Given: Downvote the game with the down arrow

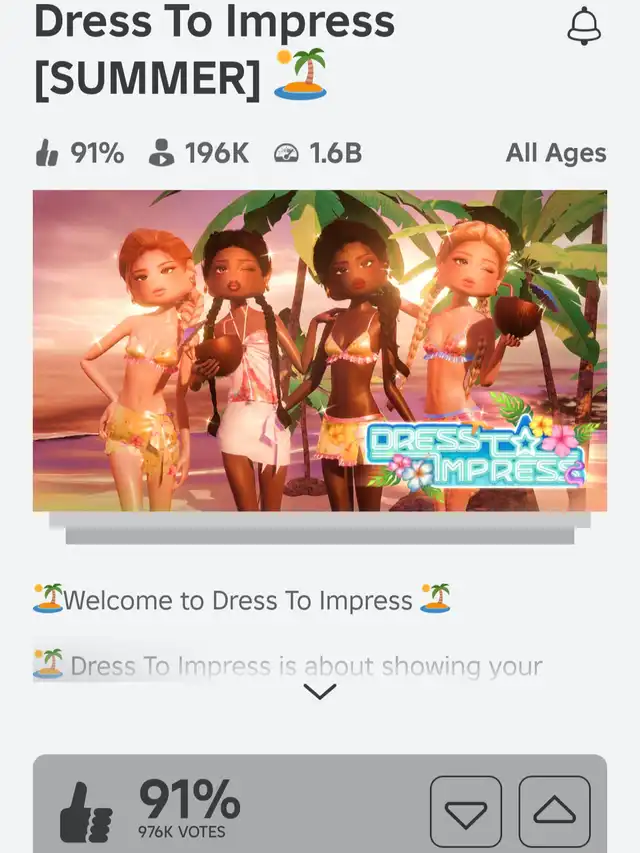Looking at the screenshot, I should point(466,812).
